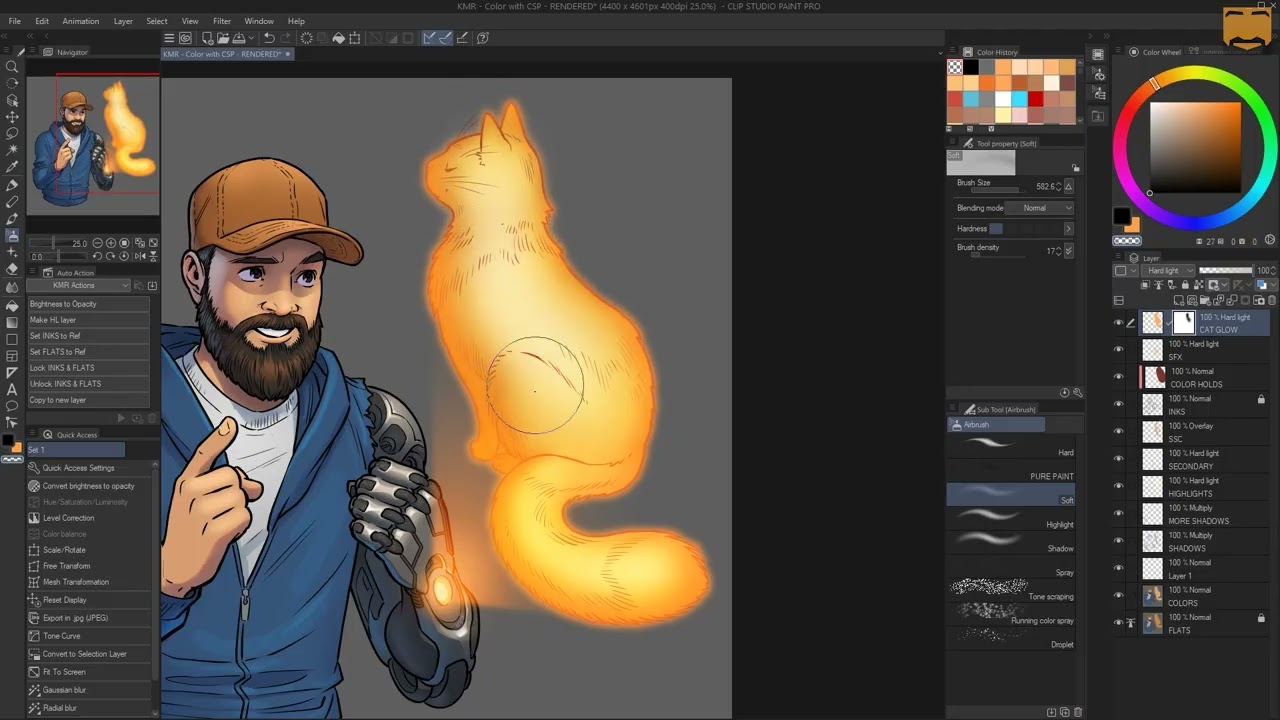Select the Pen tool in the toolbar

coord(12,185)
